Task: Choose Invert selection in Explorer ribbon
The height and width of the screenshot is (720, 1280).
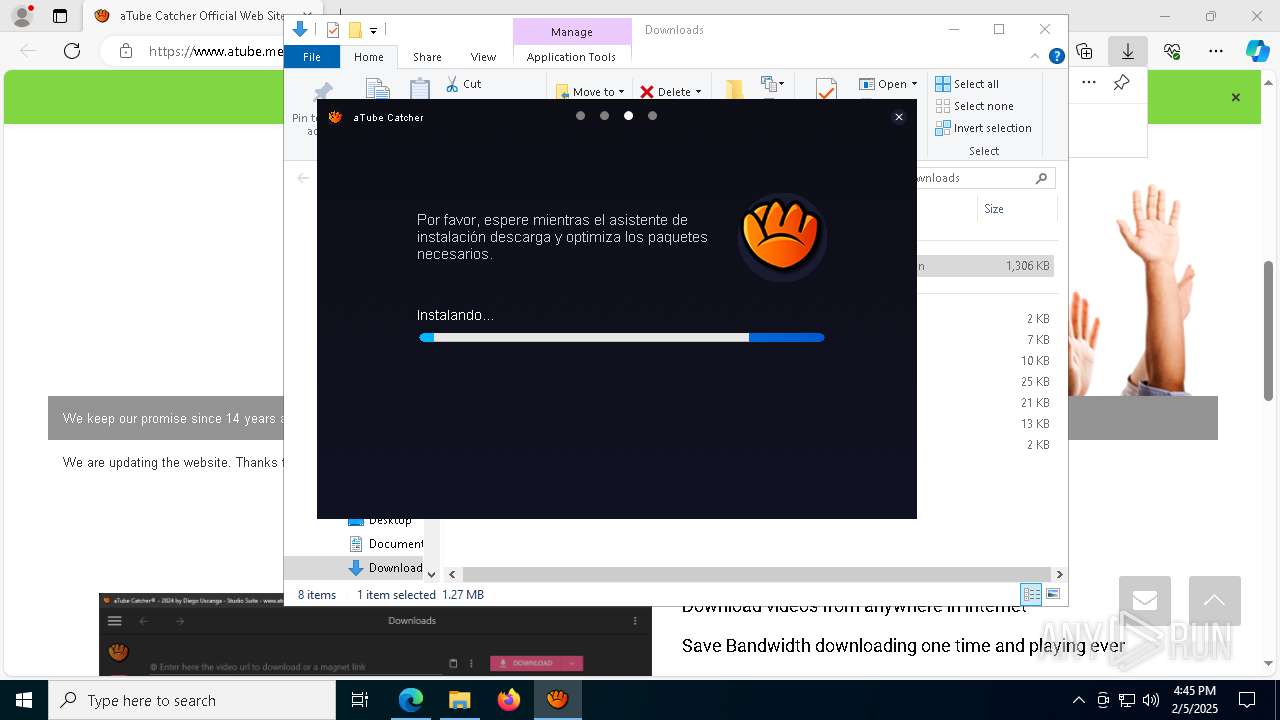Action: coord(984,128)
